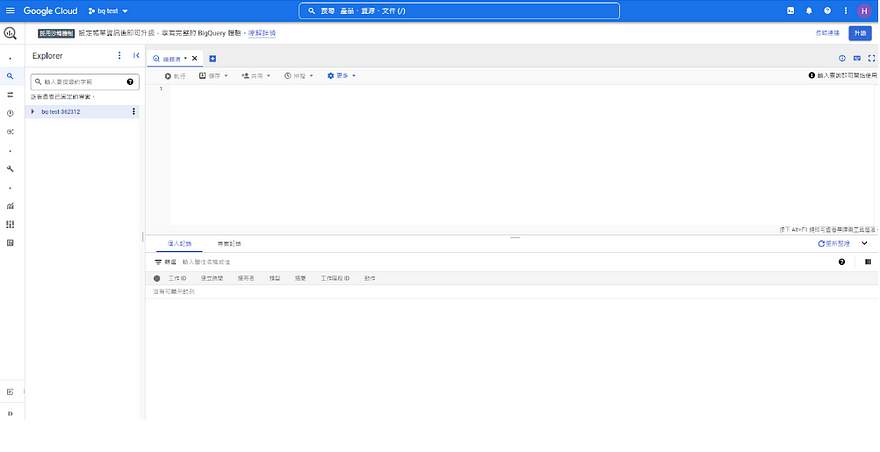Open the column display options icon
Viewport: 880px width, 452px height.
click(868, 262)
